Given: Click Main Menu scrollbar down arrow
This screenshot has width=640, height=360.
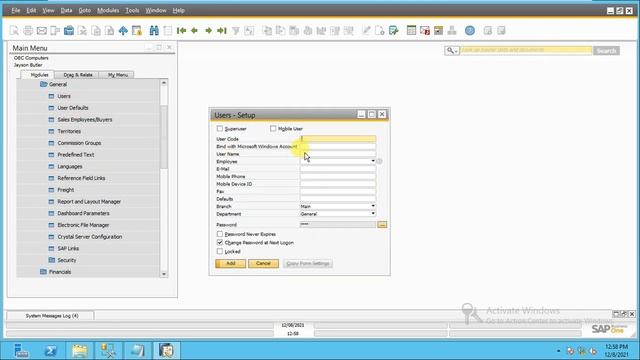Looking at the screenshot, I should [164, 274].
